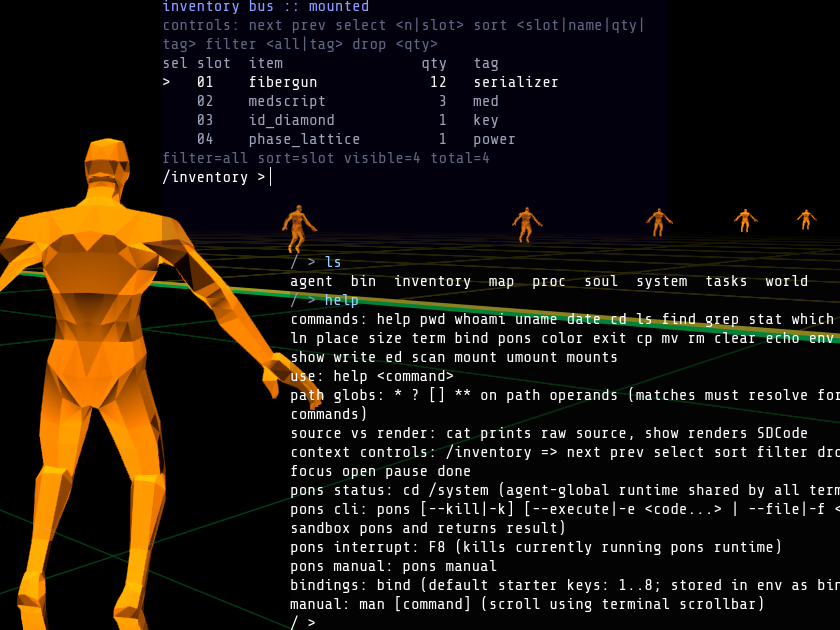Open the bin directory listing entry
Image resolution: width=840 pixels, height=630 pixels.
363,281
